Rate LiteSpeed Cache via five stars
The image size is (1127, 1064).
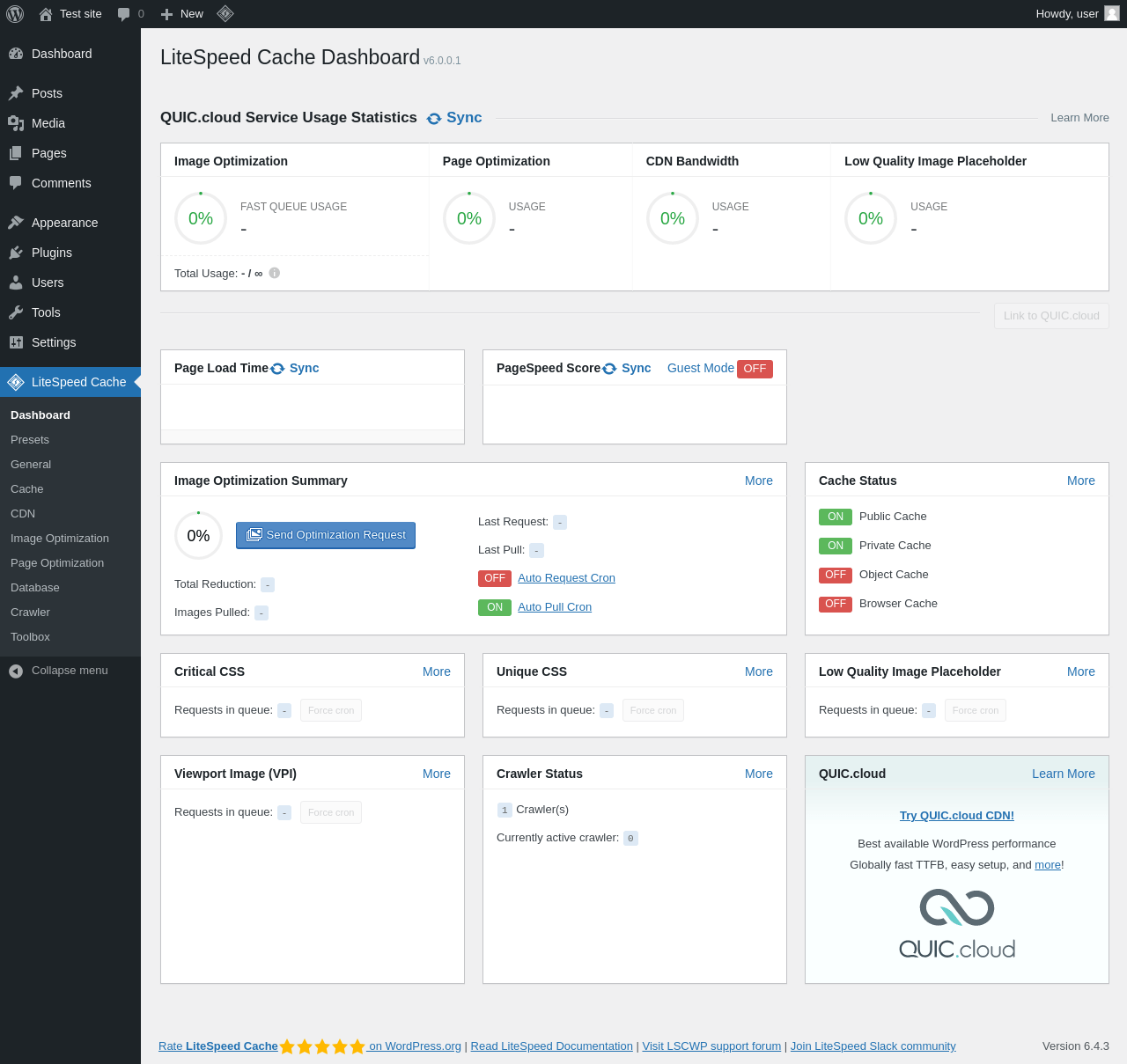(322, 1046)
